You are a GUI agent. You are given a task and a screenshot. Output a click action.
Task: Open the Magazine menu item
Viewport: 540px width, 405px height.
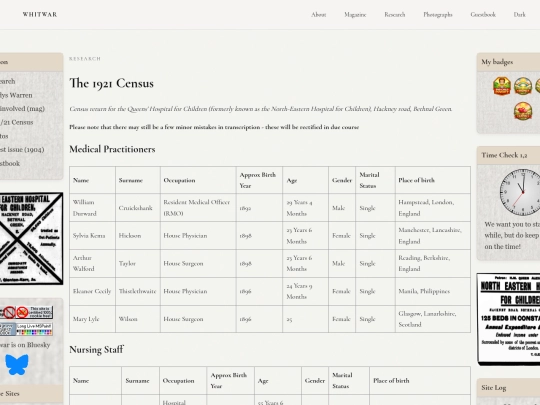coord(355,14)
